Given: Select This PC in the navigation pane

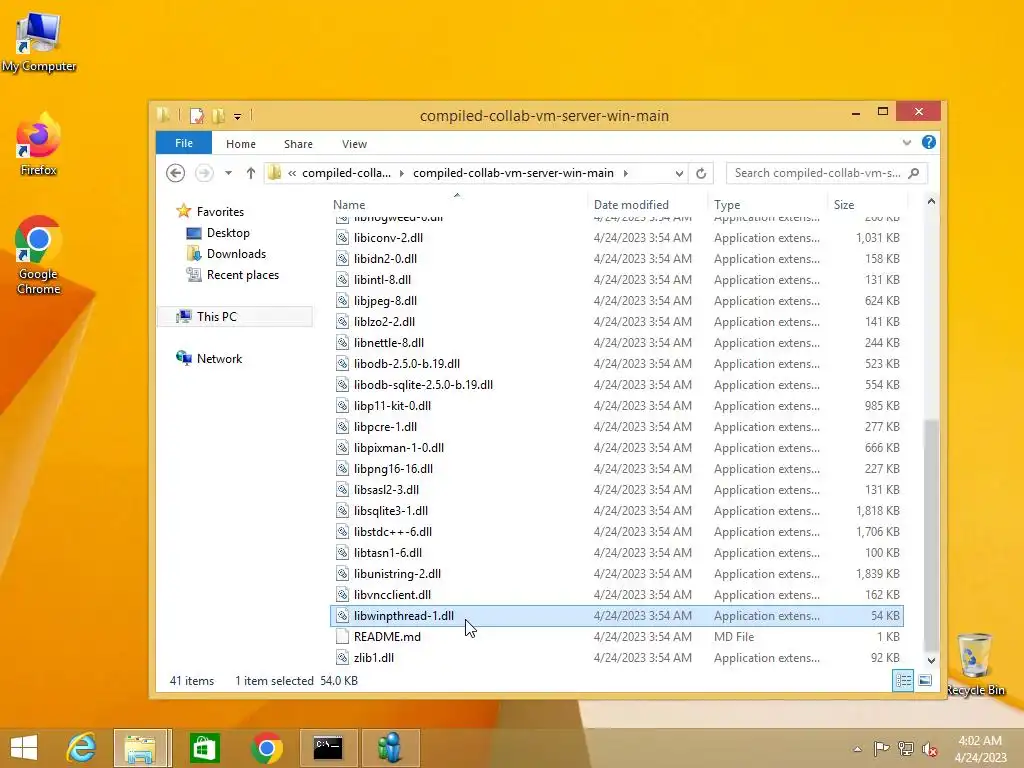Looking at the screenshot, I should click(235, 317).
